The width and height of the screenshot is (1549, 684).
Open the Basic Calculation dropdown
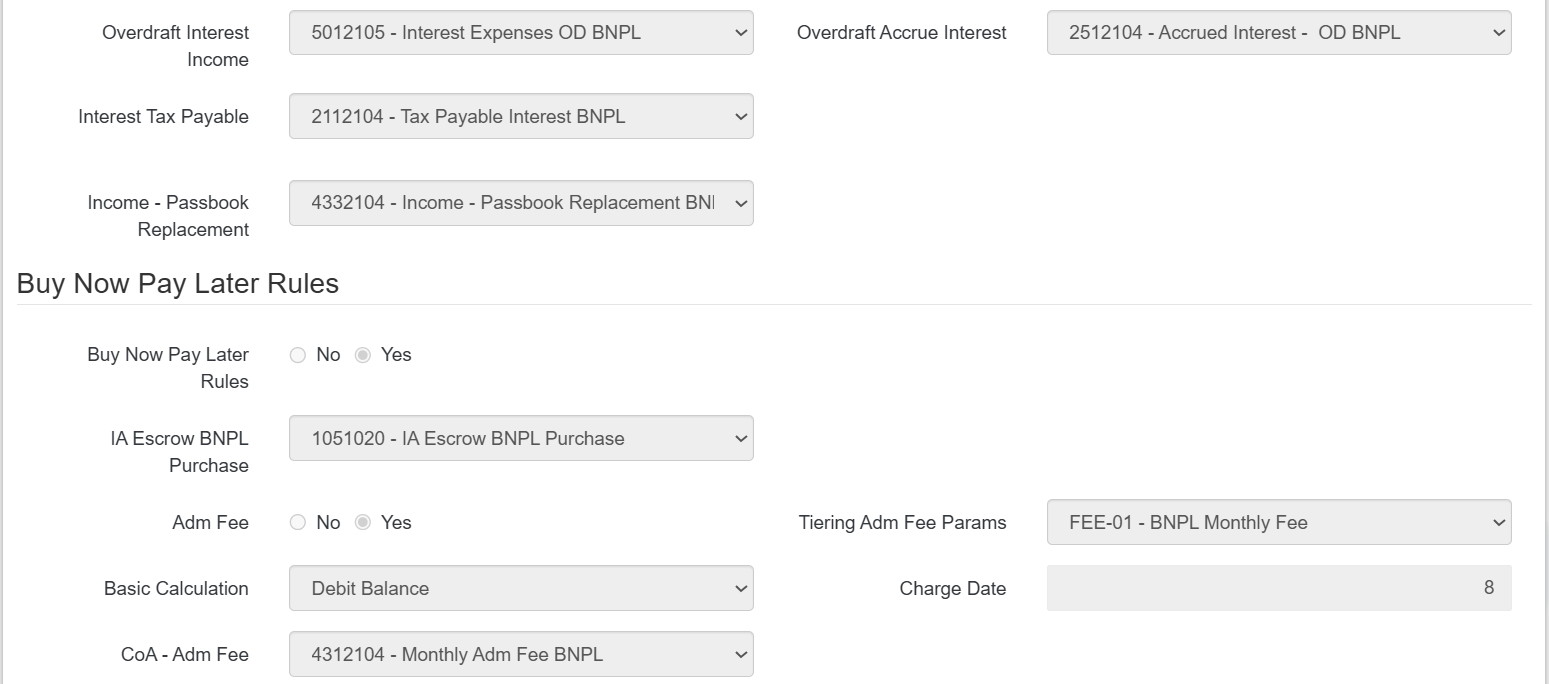click(520, 588)
